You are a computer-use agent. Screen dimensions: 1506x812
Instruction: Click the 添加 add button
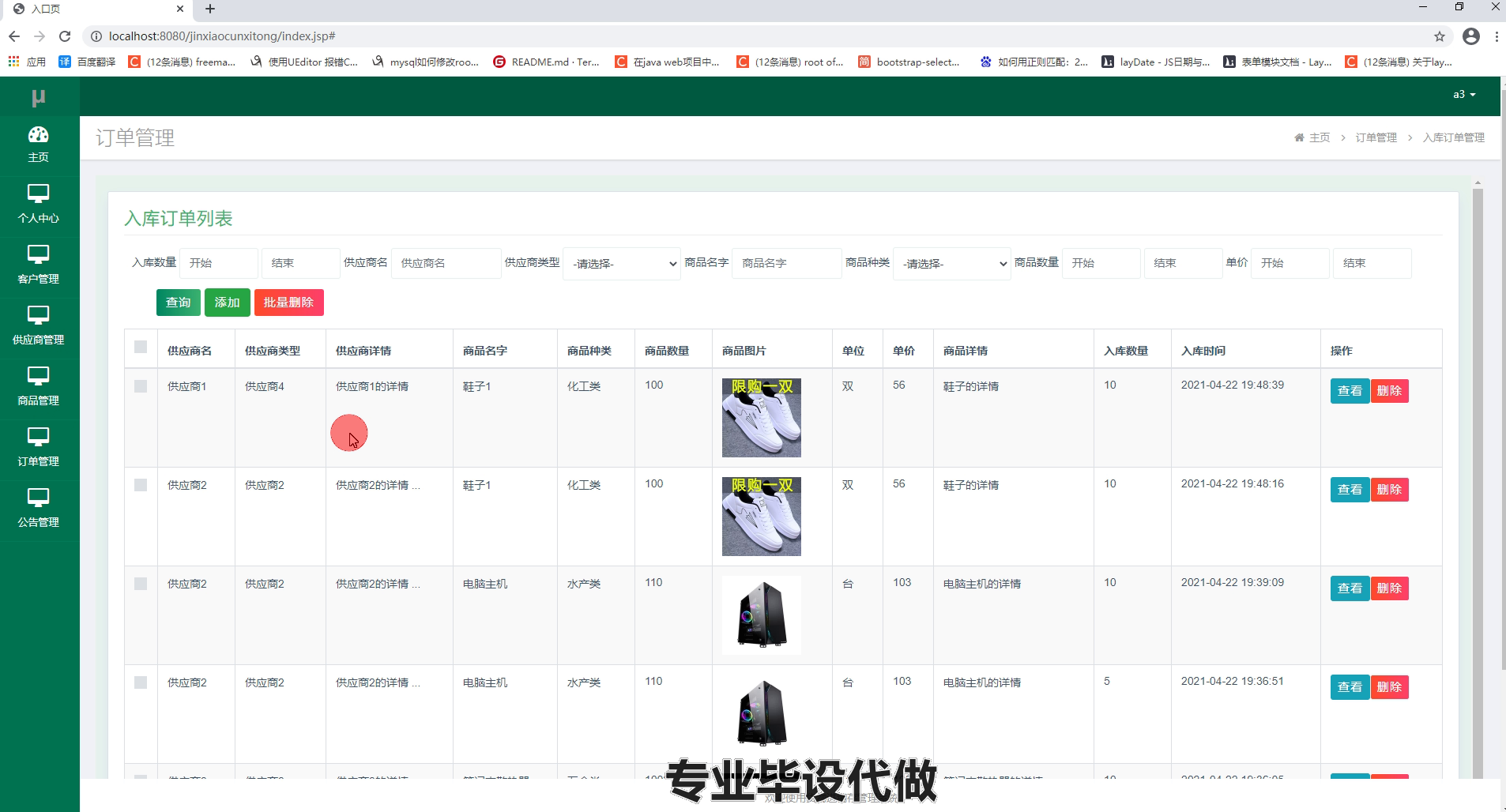tap(228, 303)
